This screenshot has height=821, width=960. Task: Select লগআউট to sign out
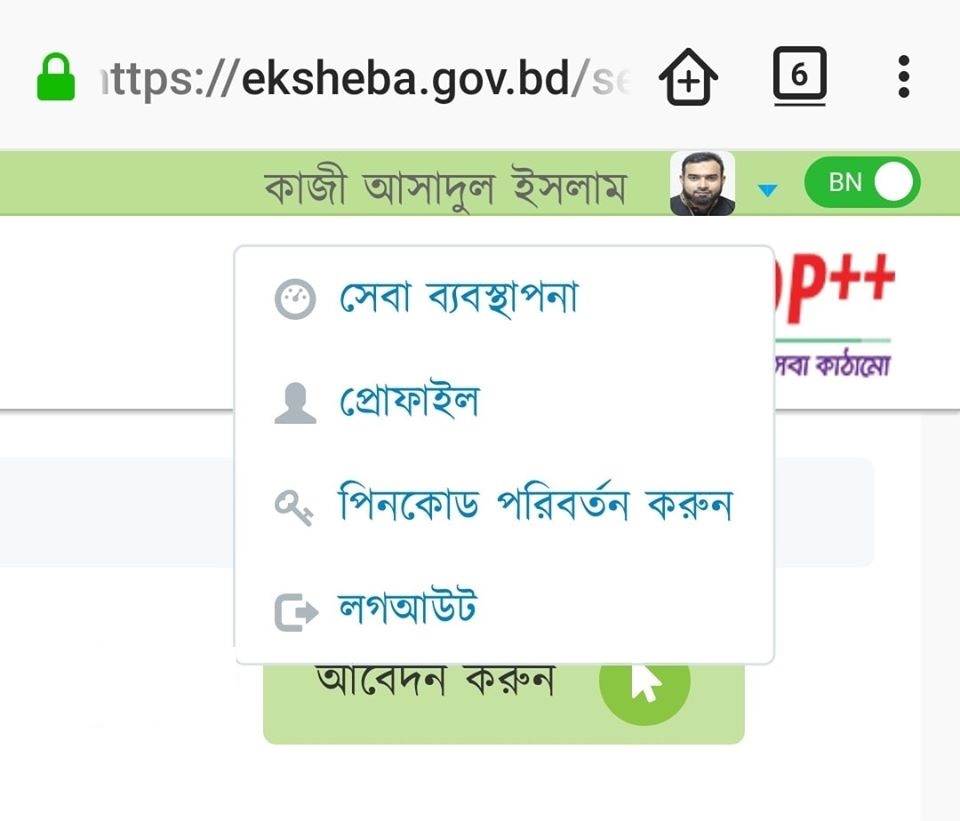point(406,610)
